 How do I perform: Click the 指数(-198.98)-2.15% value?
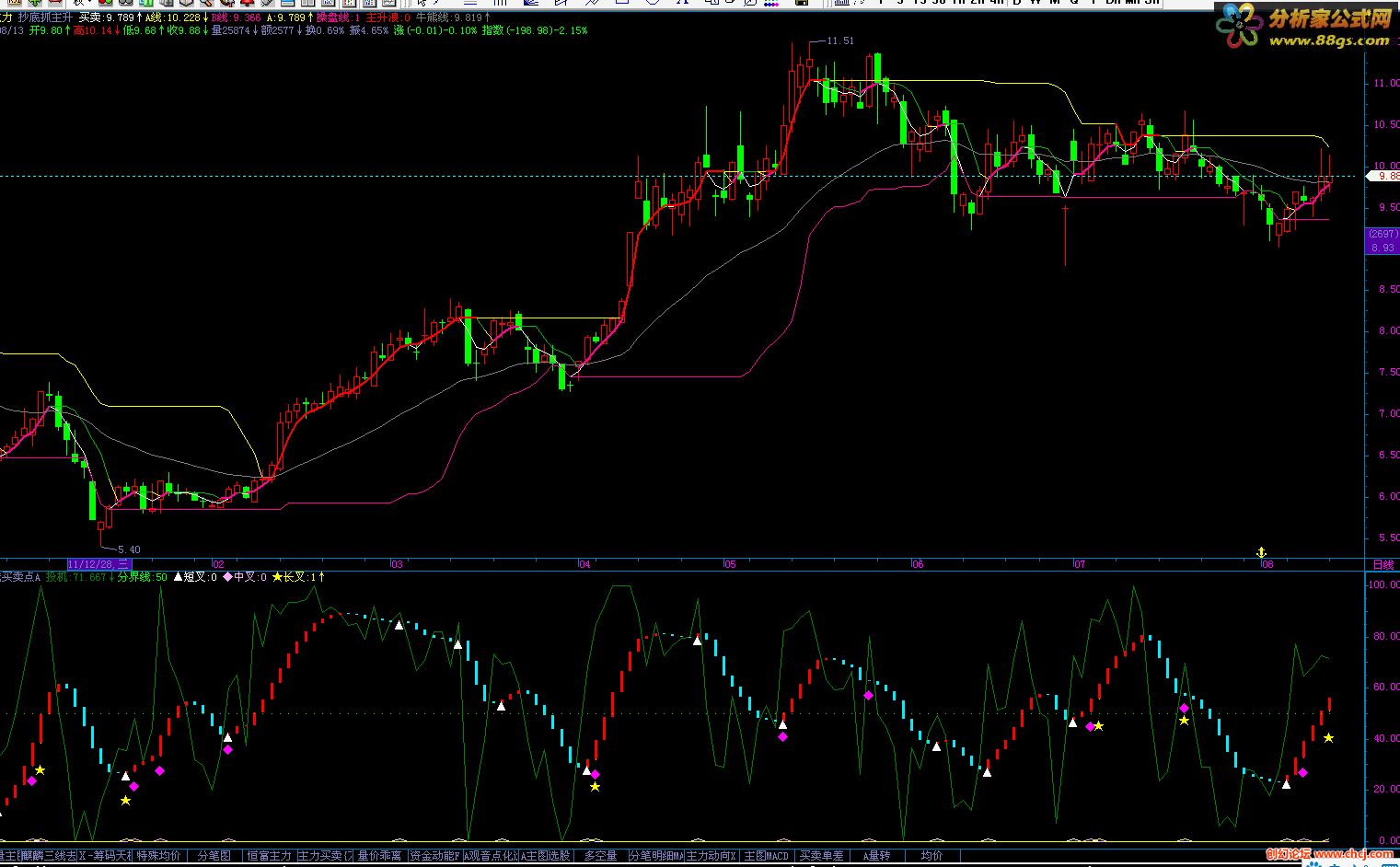coord(535,30)
